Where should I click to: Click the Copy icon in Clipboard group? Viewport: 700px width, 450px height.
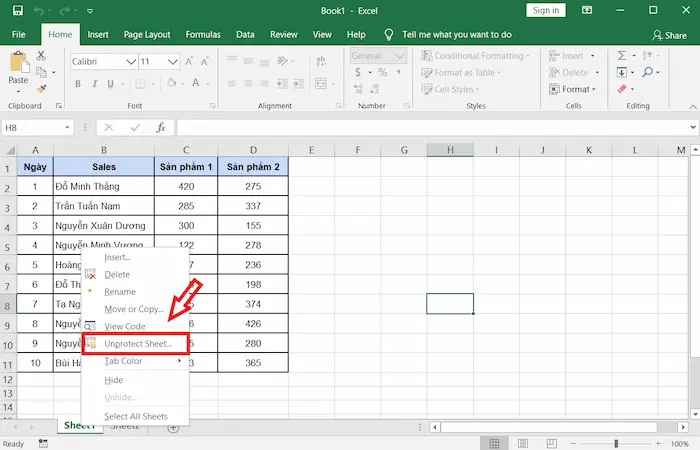[x=42, y=72]
